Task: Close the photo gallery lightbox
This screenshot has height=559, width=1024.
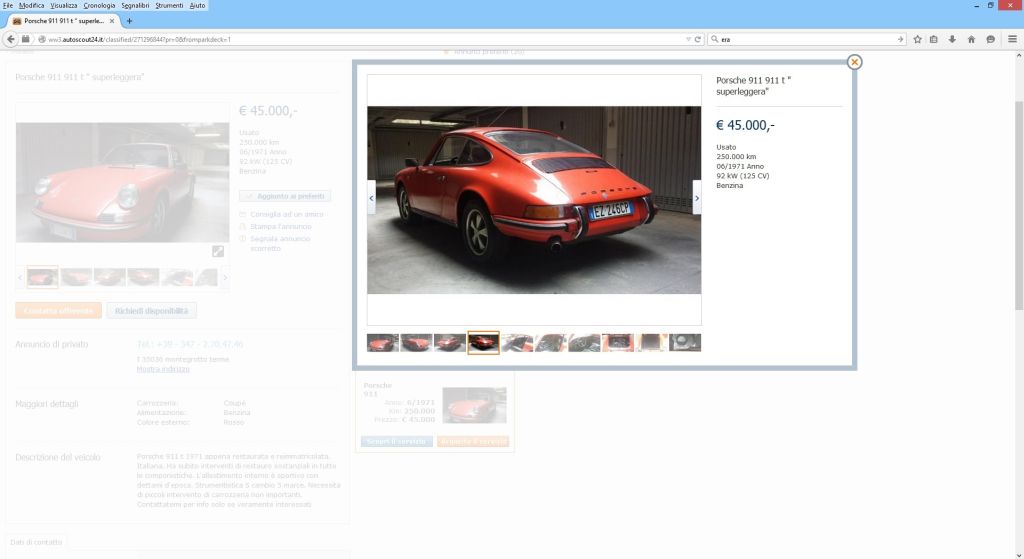Action: [x=854, y=62]
